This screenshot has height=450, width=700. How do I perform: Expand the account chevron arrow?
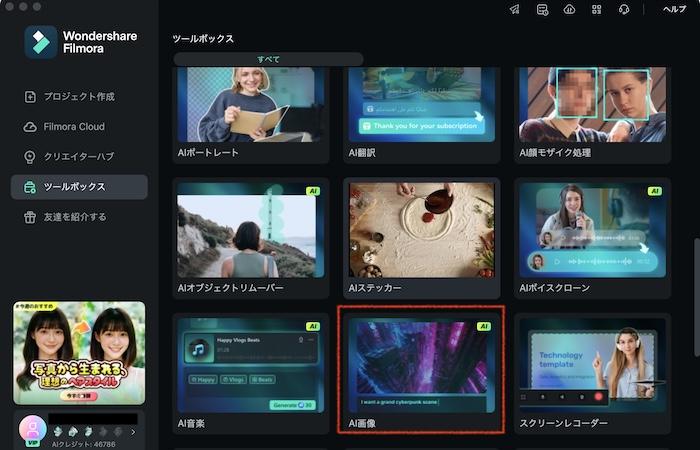point(133,432)
